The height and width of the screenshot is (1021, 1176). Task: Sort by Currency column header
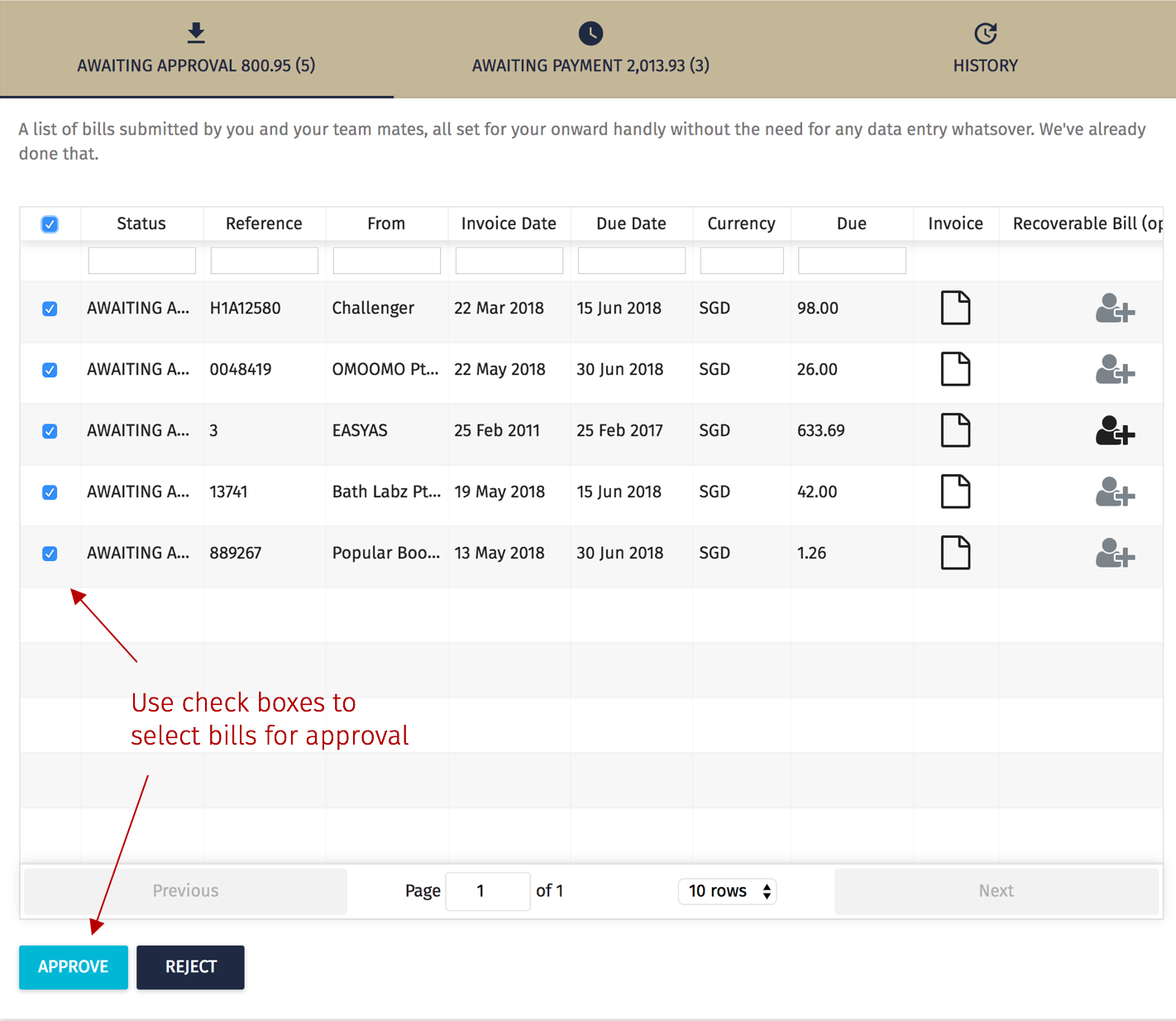742,223
